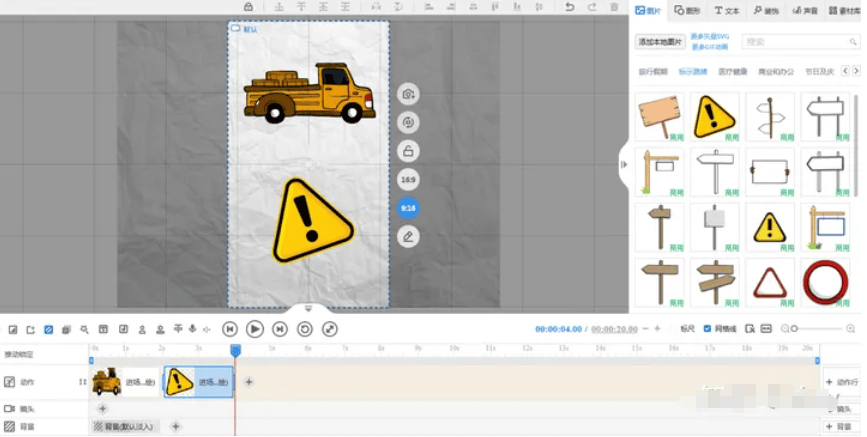Click the camera snapshot icon beside canvas
Viewport: 867px width, 437px height.
(x=408, y=94)
